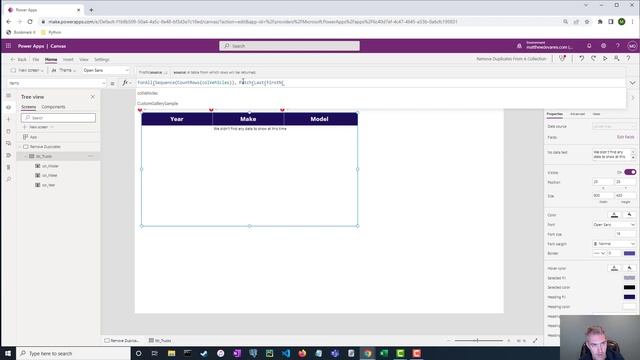Adjust the canvas zoom slider
The width and height of the screenshot is (640, 360).
[478, 340]
